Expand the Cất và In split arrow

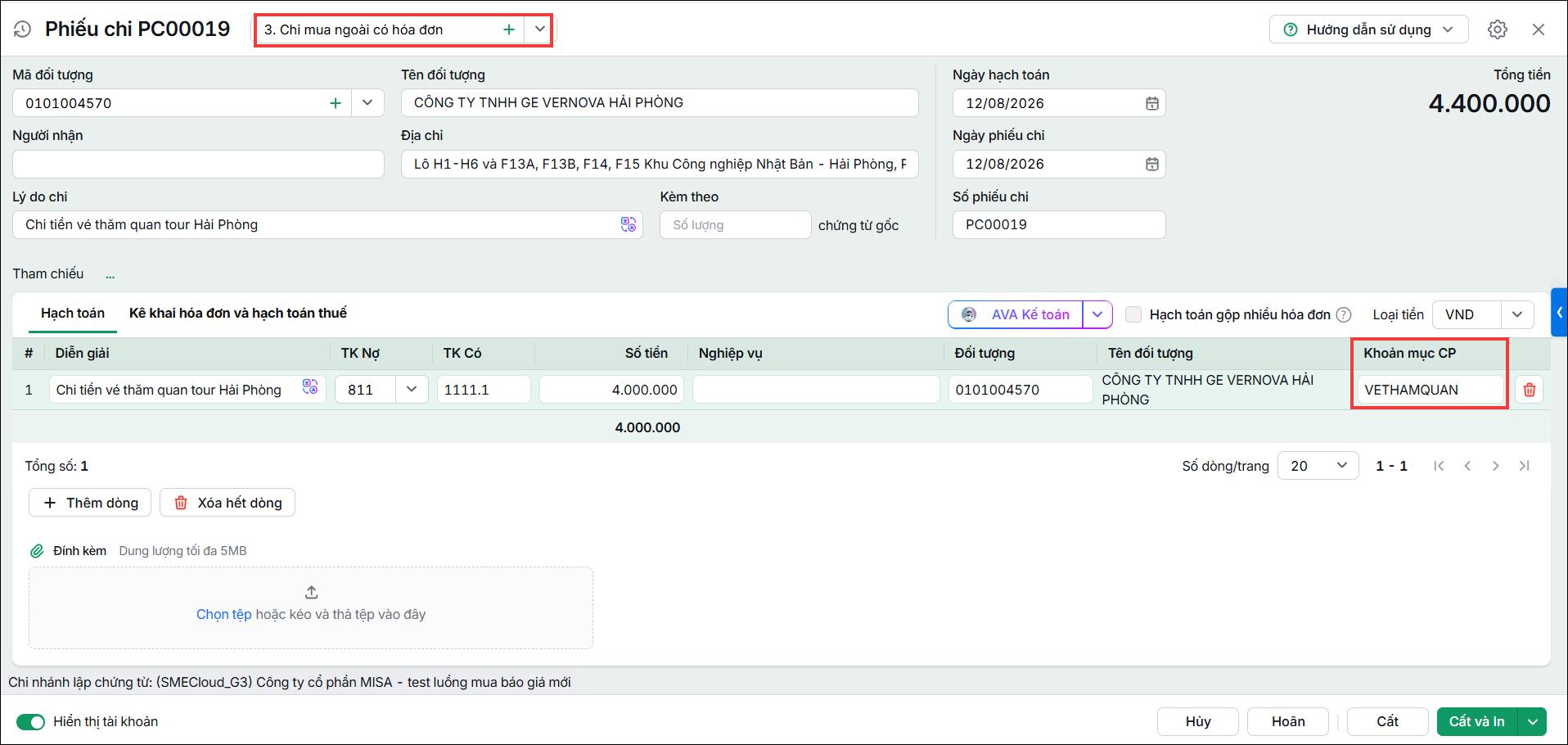click(x=1532, y=721)
